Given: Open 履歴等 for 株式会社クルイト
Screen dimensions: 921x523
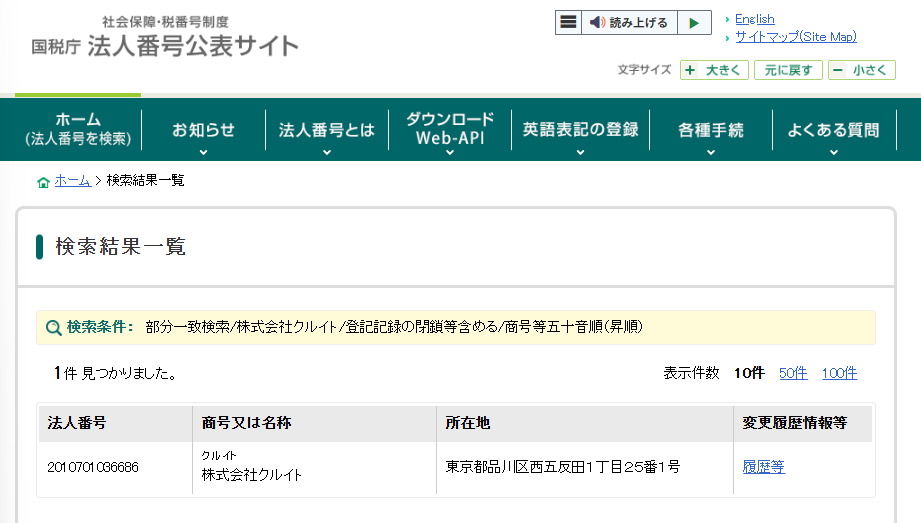Looking at the screenshot, I should click(x=763, y=467).
